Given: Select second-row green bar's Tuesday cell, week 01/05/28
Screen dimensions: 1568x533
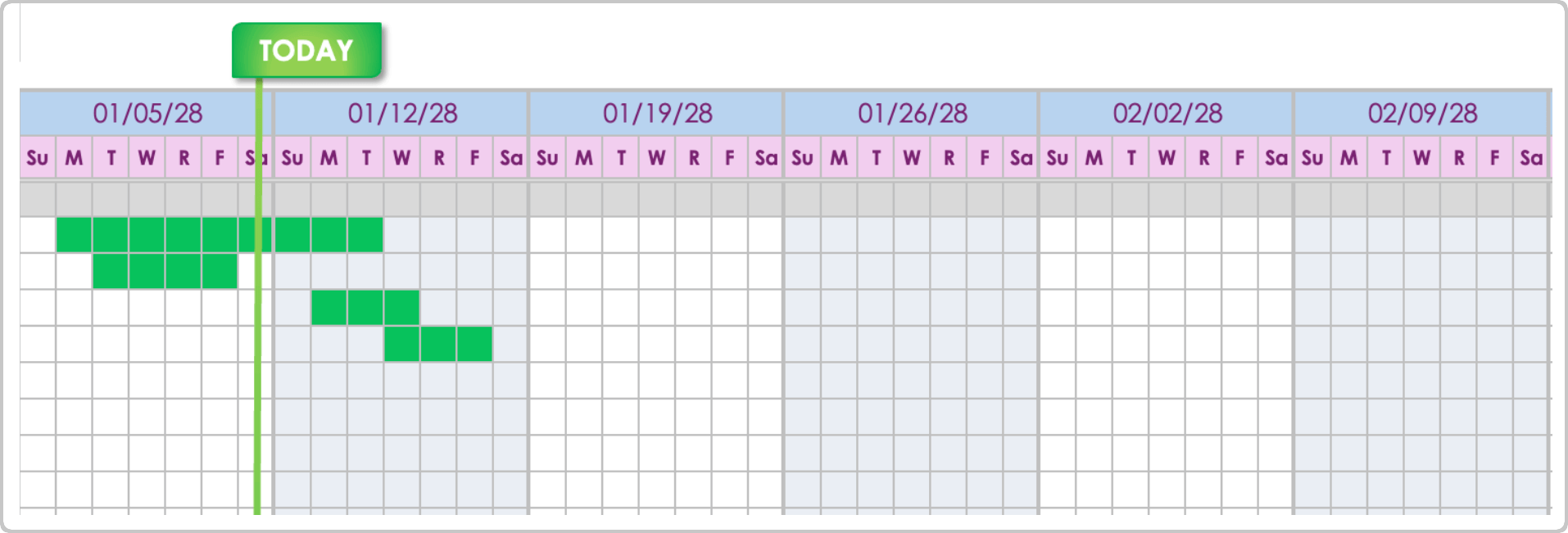Looking at the screenshot, I should point(111,271).
